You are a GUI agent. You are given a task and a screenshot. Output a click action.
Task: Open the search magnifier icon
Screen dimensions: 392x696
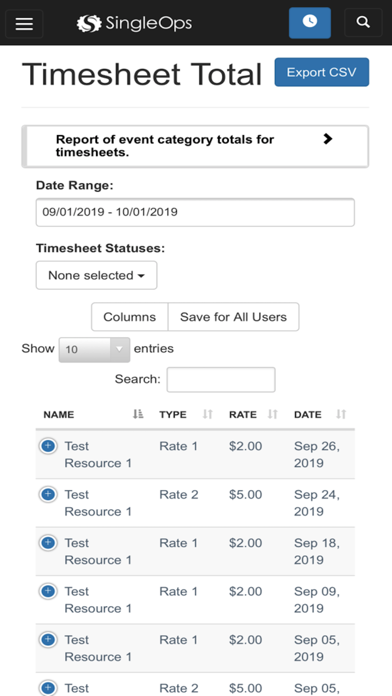[x=363, y=22]
